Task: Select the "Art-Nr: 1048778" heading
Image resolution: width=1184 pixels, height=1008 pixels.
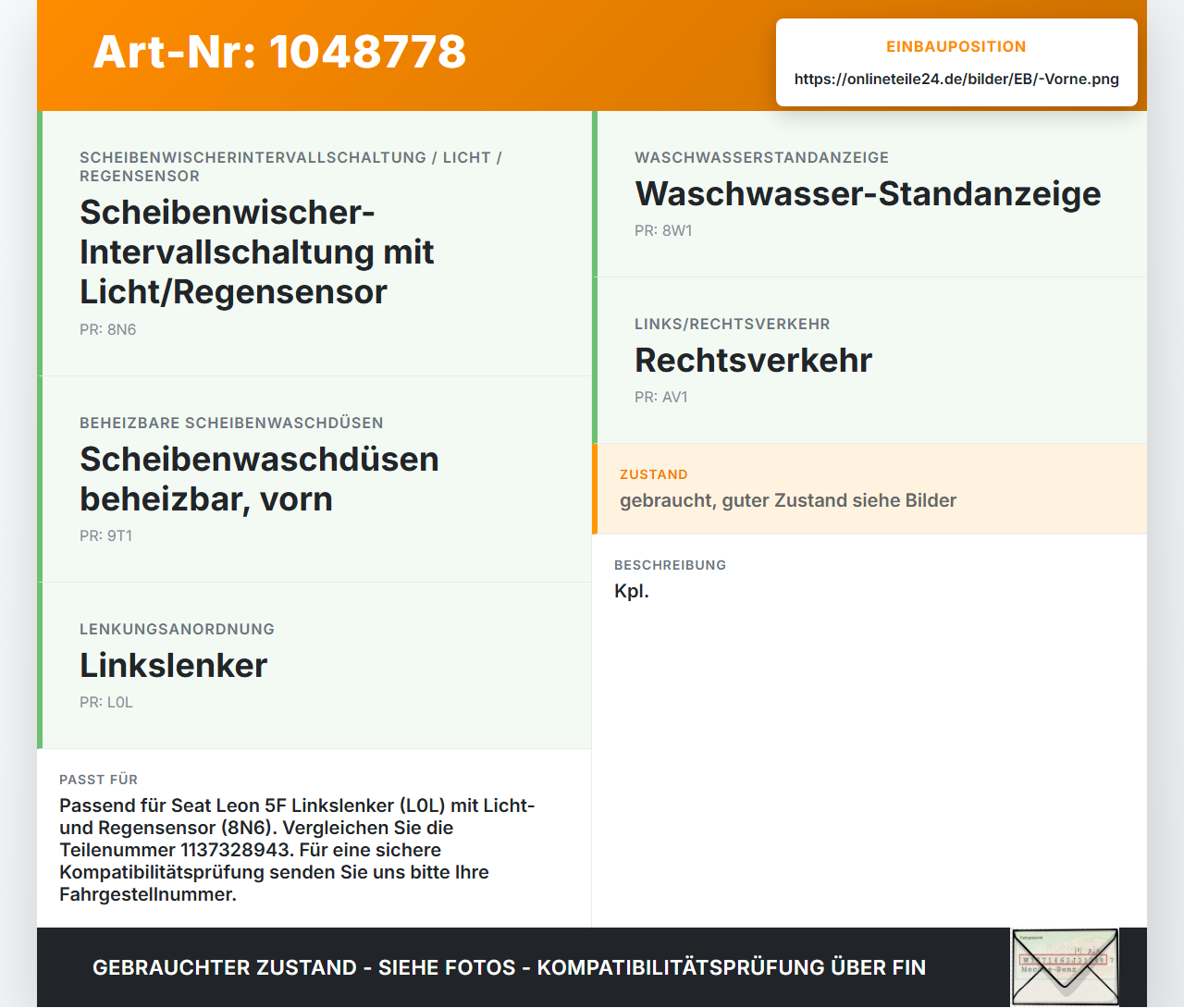Action: [x=279, y=52]
